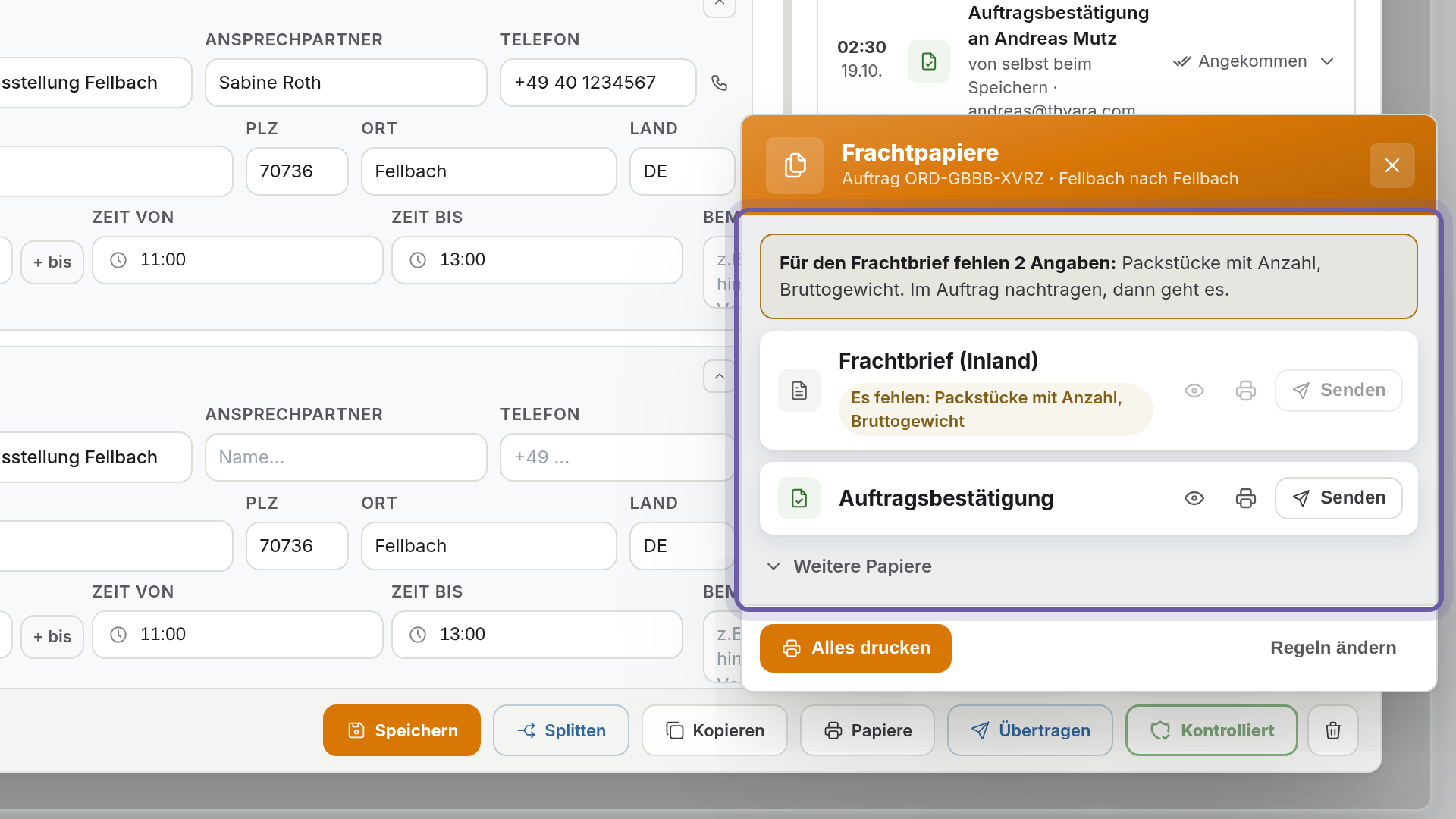Send the Frachtbrief (Inland)

[x=1338, y=391]
